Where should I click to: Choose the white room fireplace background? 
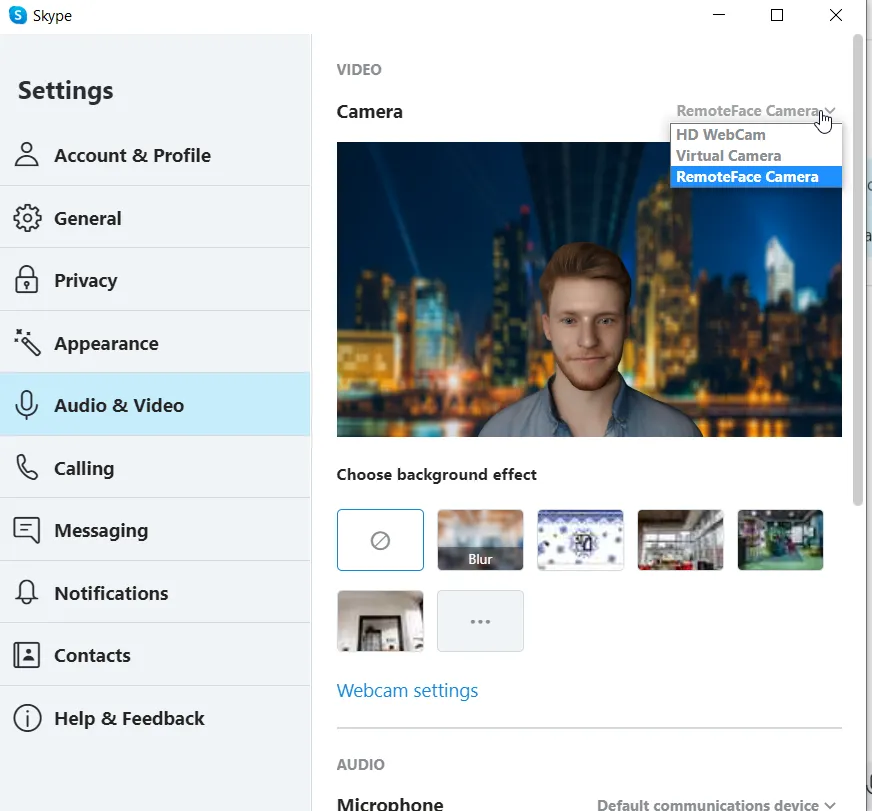380,621
